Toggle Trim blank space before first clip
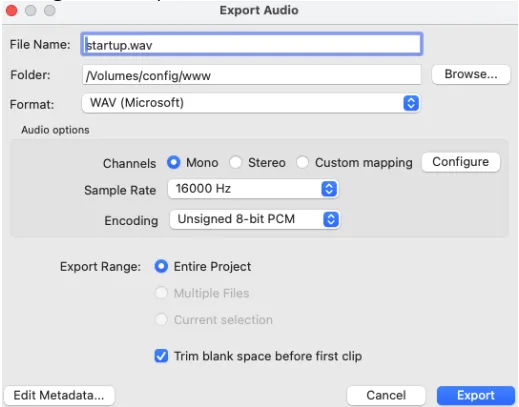Screen dimensions: 519x407 click(161, 356)
